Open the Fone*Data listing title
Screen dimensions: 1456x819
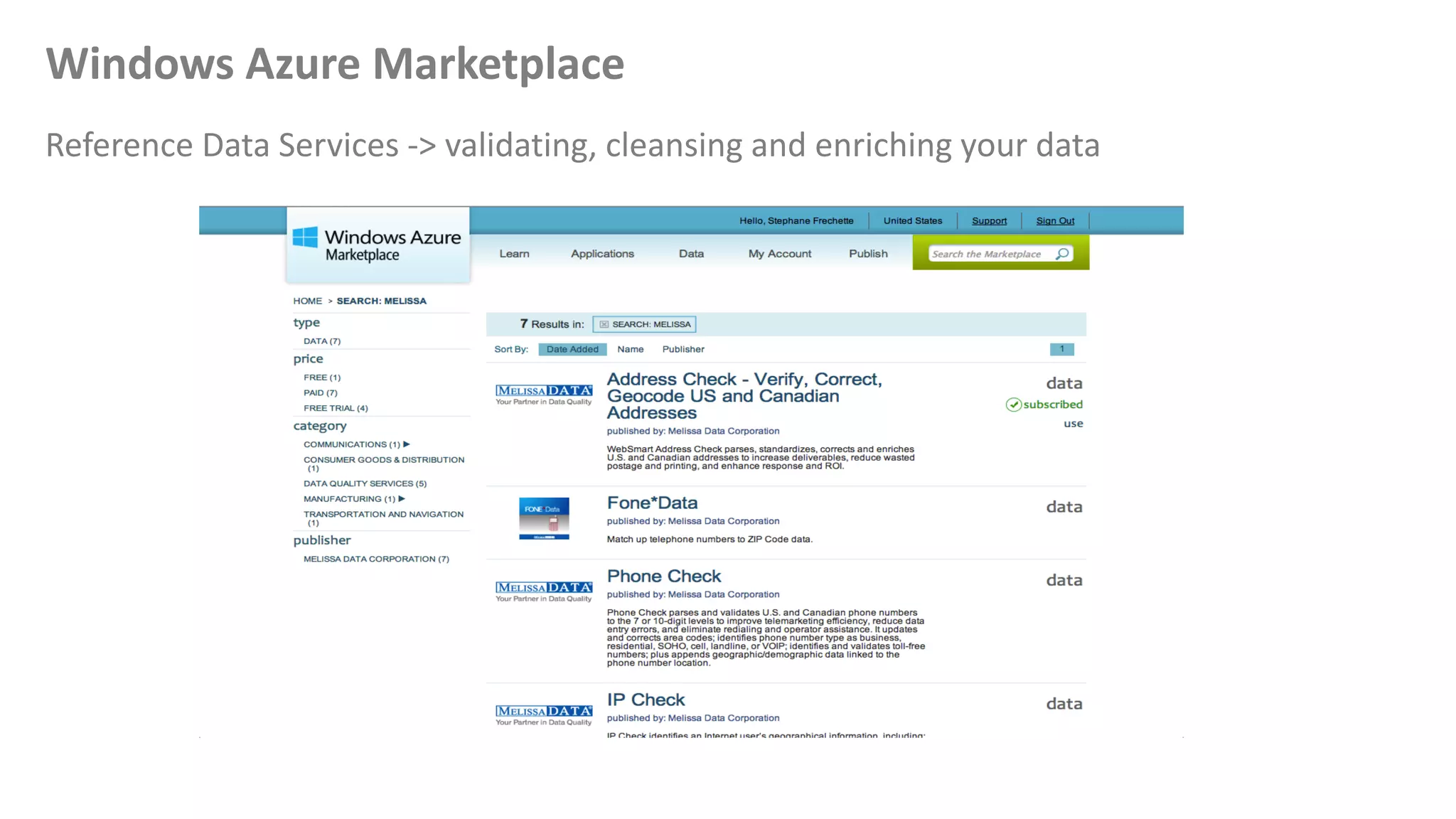click(652, 503)
